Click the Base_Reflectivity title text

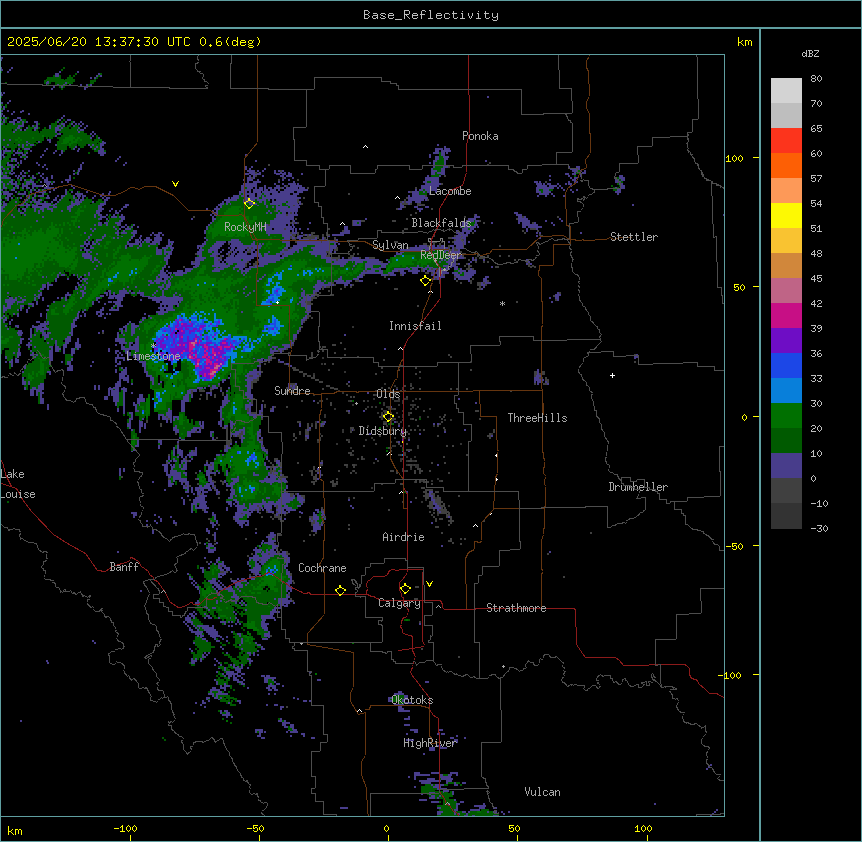pos(431,15)
